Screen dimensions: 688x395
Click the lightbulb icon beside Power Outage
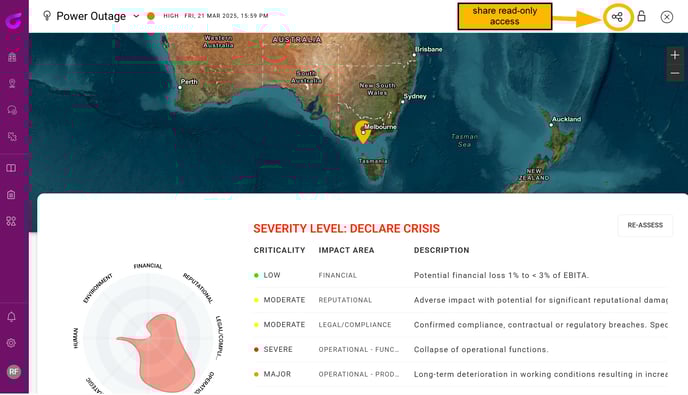(x=47, y=16)
